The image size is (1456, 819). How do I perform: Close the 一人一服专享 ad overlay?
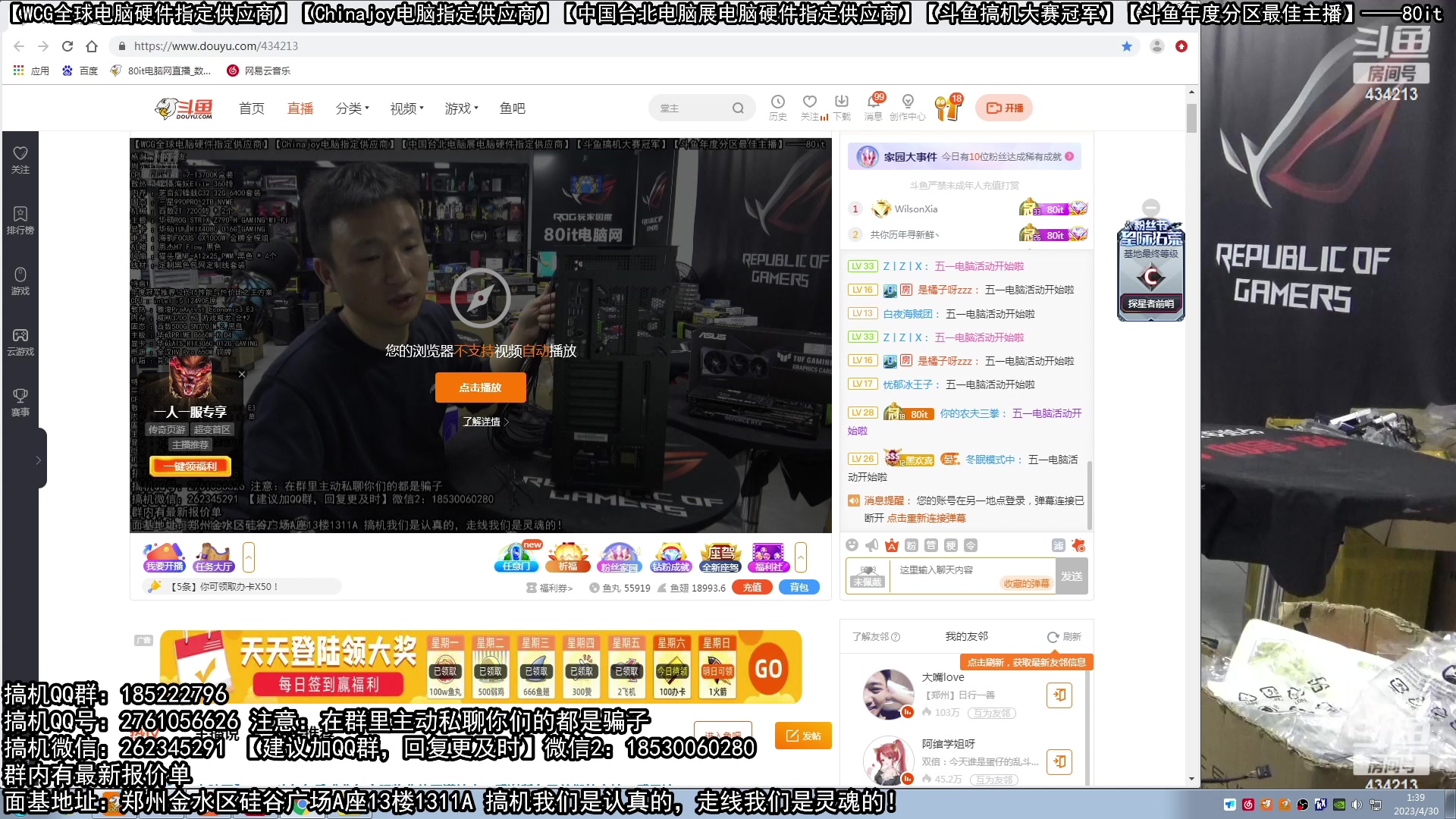point(242,374)
